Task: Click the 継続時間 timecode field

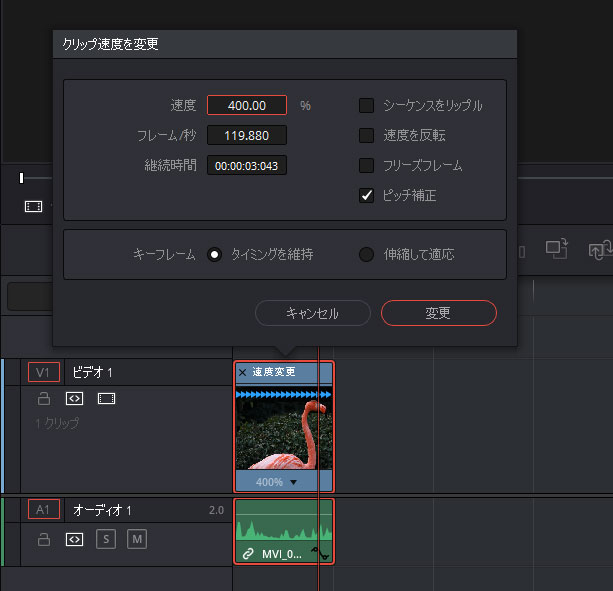Action: point(247,165)
